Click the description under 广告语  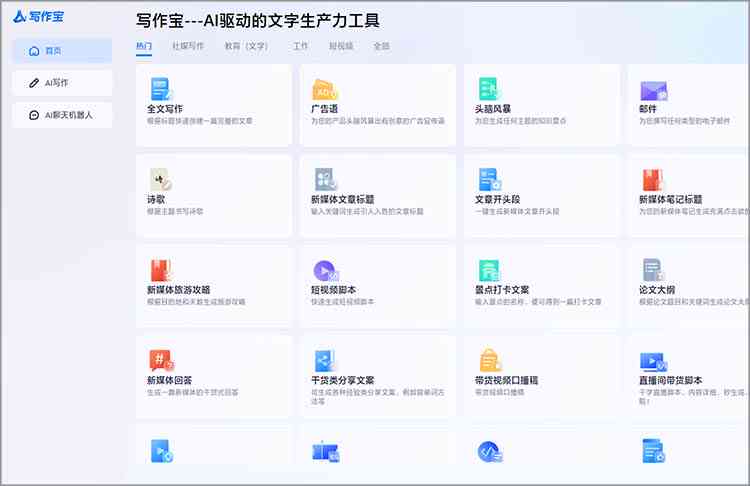click(x=378, y=121)
